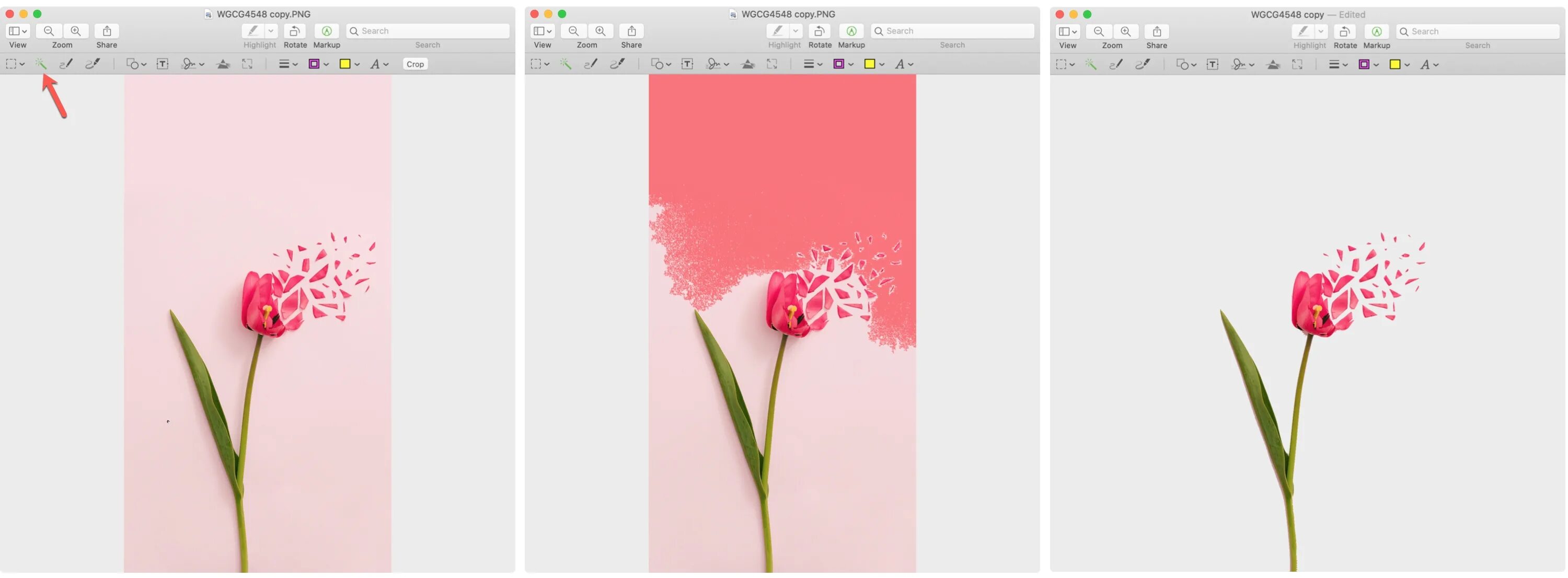Screen dimensions: 1568x578
Task: Click yellow fill color swatch in middle window
Action: 869,64
